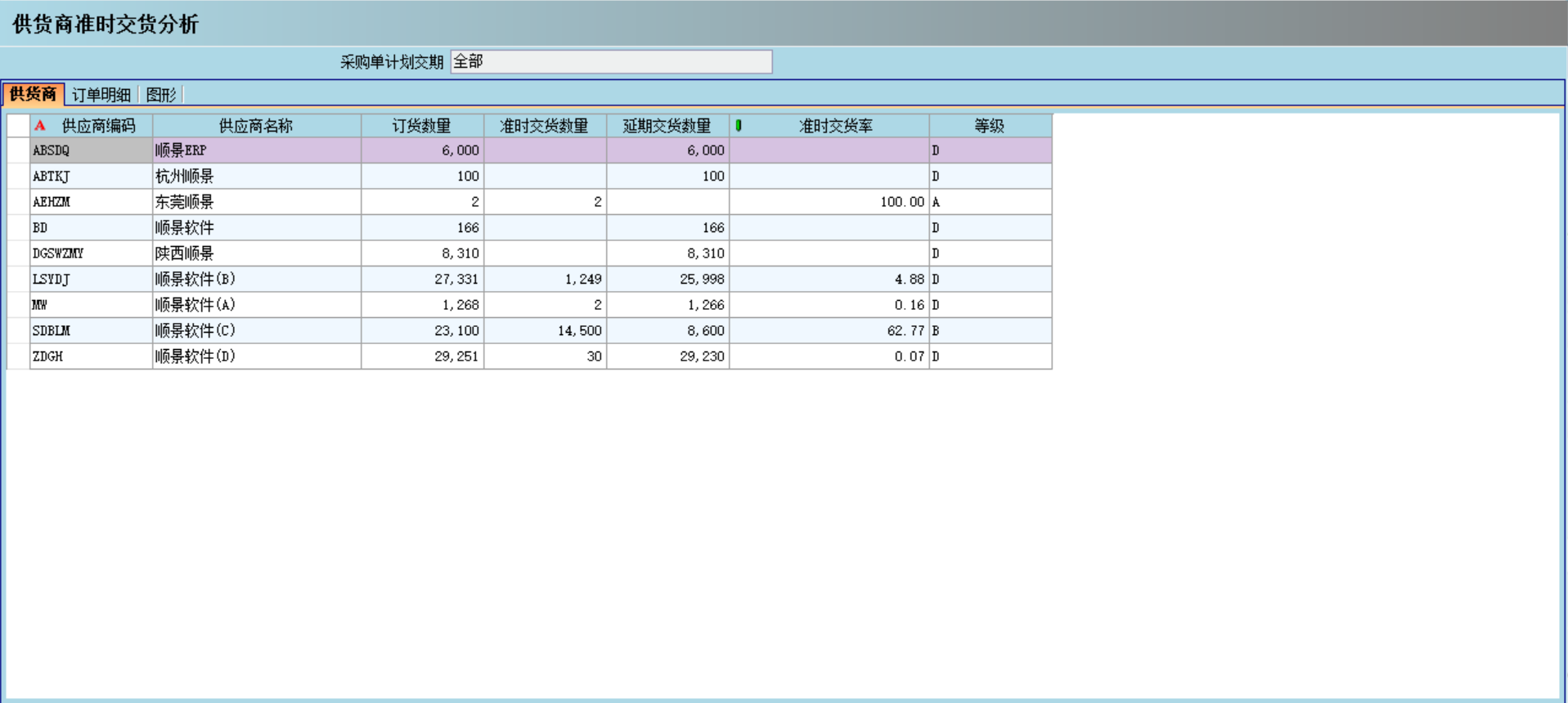This screenshot has width=1568, height=703.
Task: Click grade B in SDBLM row
Action: 990,331
